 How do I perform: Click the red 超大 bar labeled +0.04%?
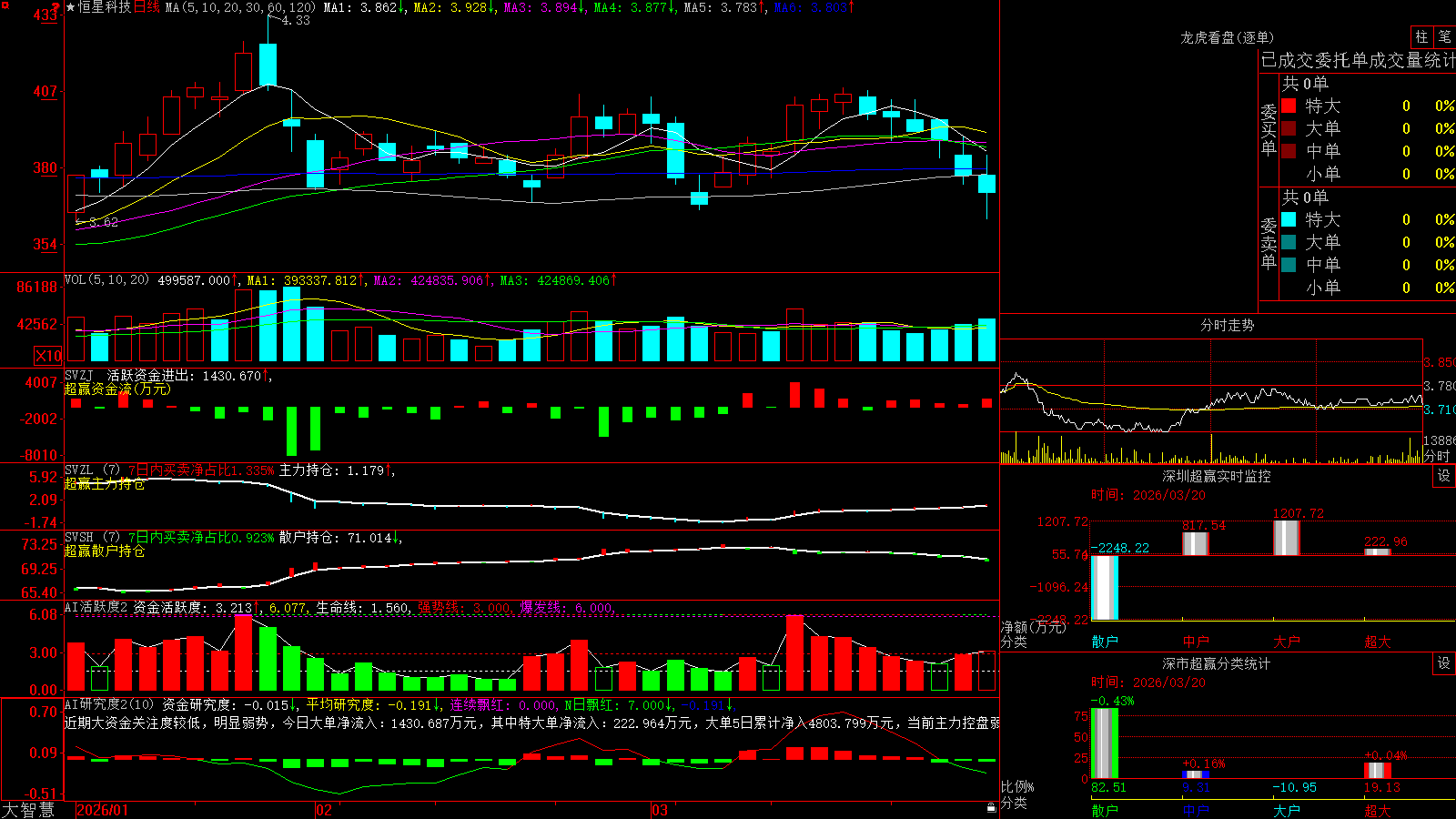tap(1378, 771)
